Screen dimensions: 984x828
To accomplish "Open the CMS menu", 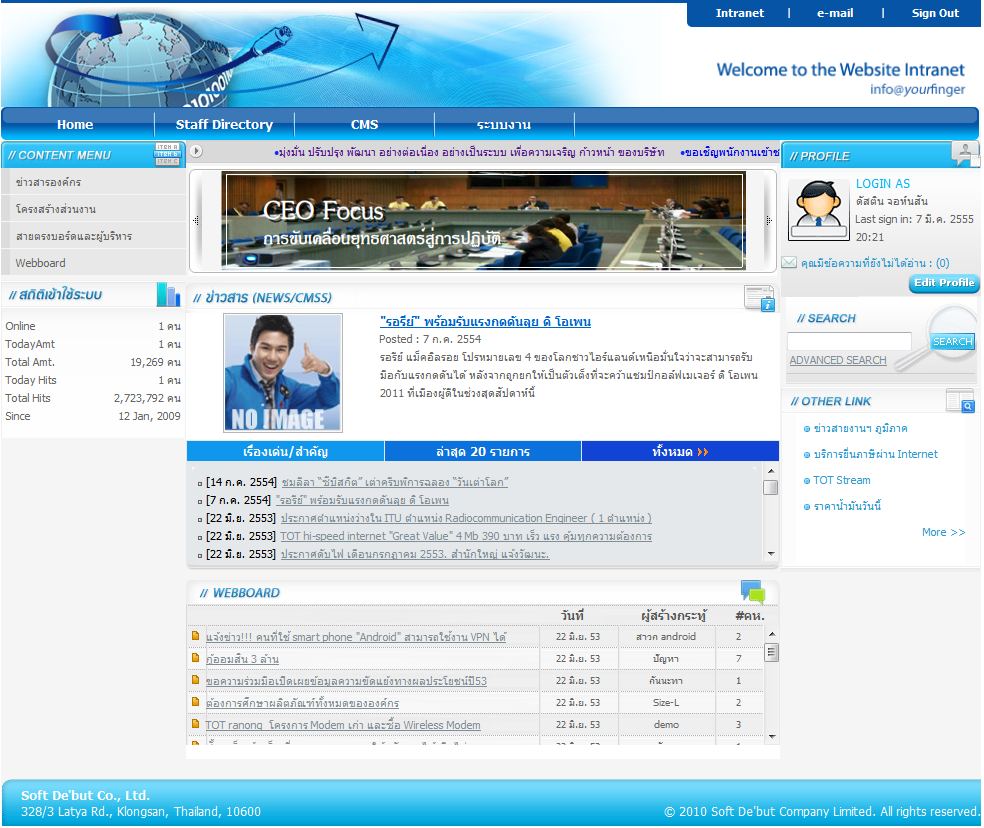I will click(365, 124).
